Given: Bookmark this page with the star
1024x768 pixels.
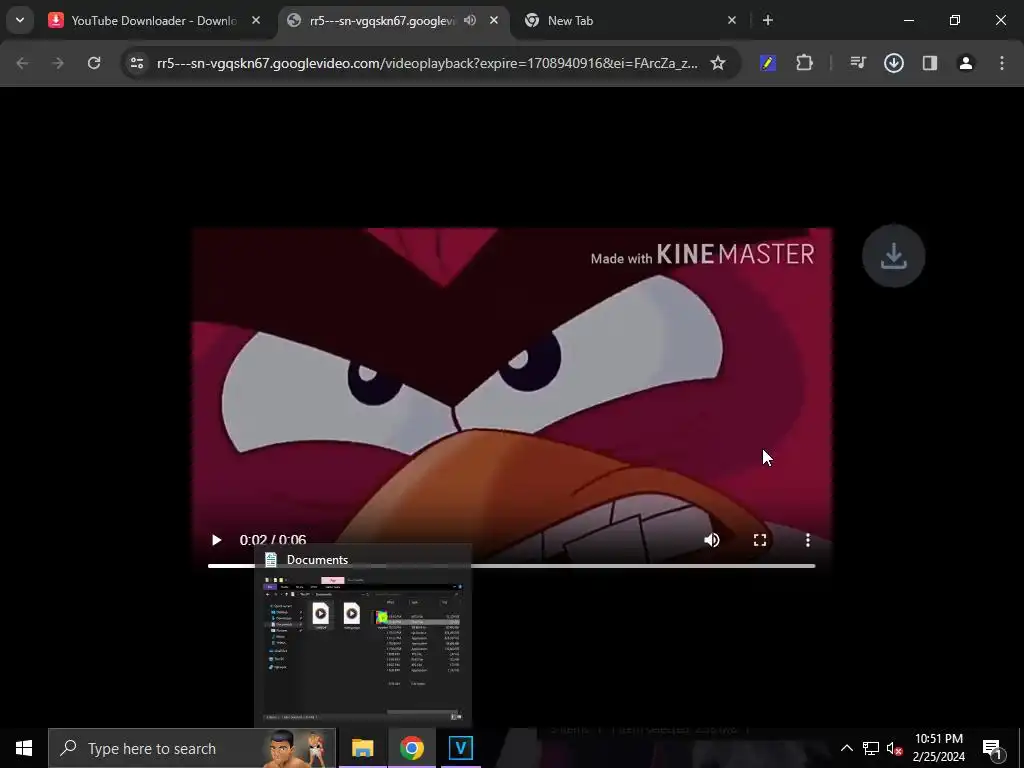Looking at the screenshot, I should [x=718, y=63].
